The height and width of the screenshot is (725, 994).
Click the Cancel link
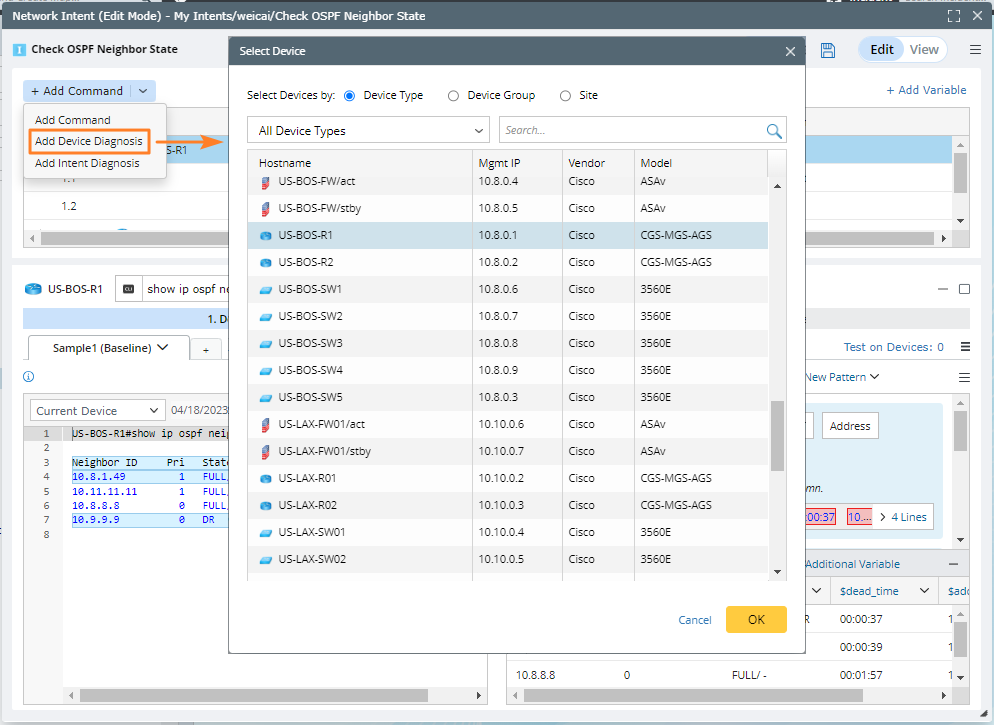pyautogui.click(x=695, y=620)
